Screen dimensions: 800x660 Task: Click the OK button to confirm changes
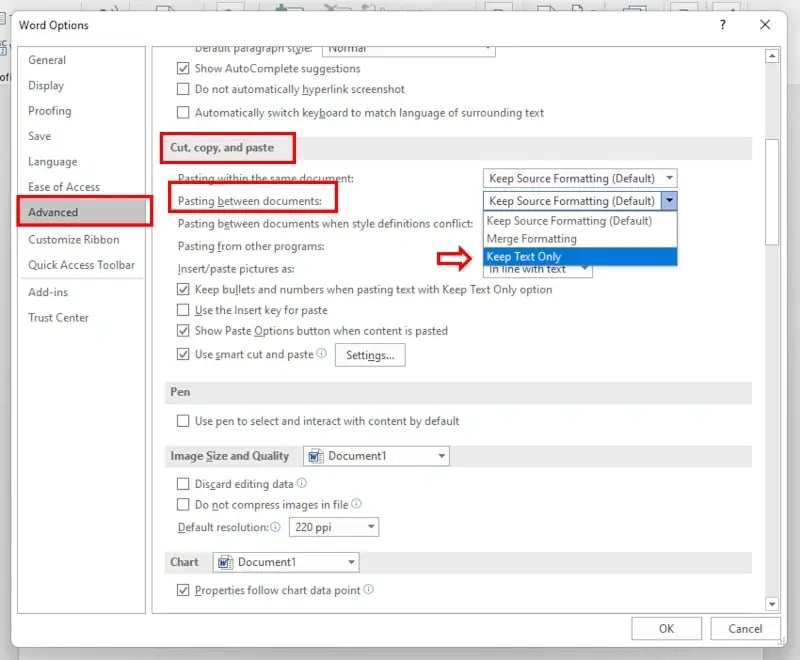click(665, 628)
